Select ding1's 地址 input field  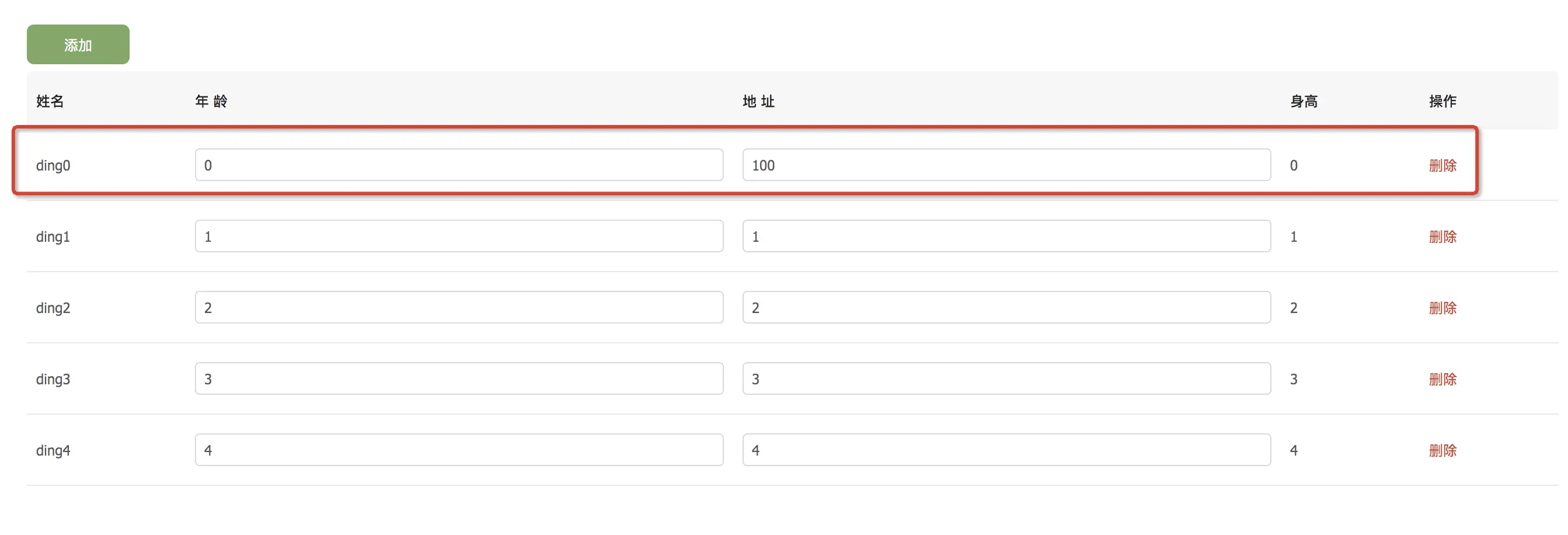coord(1006,237)
